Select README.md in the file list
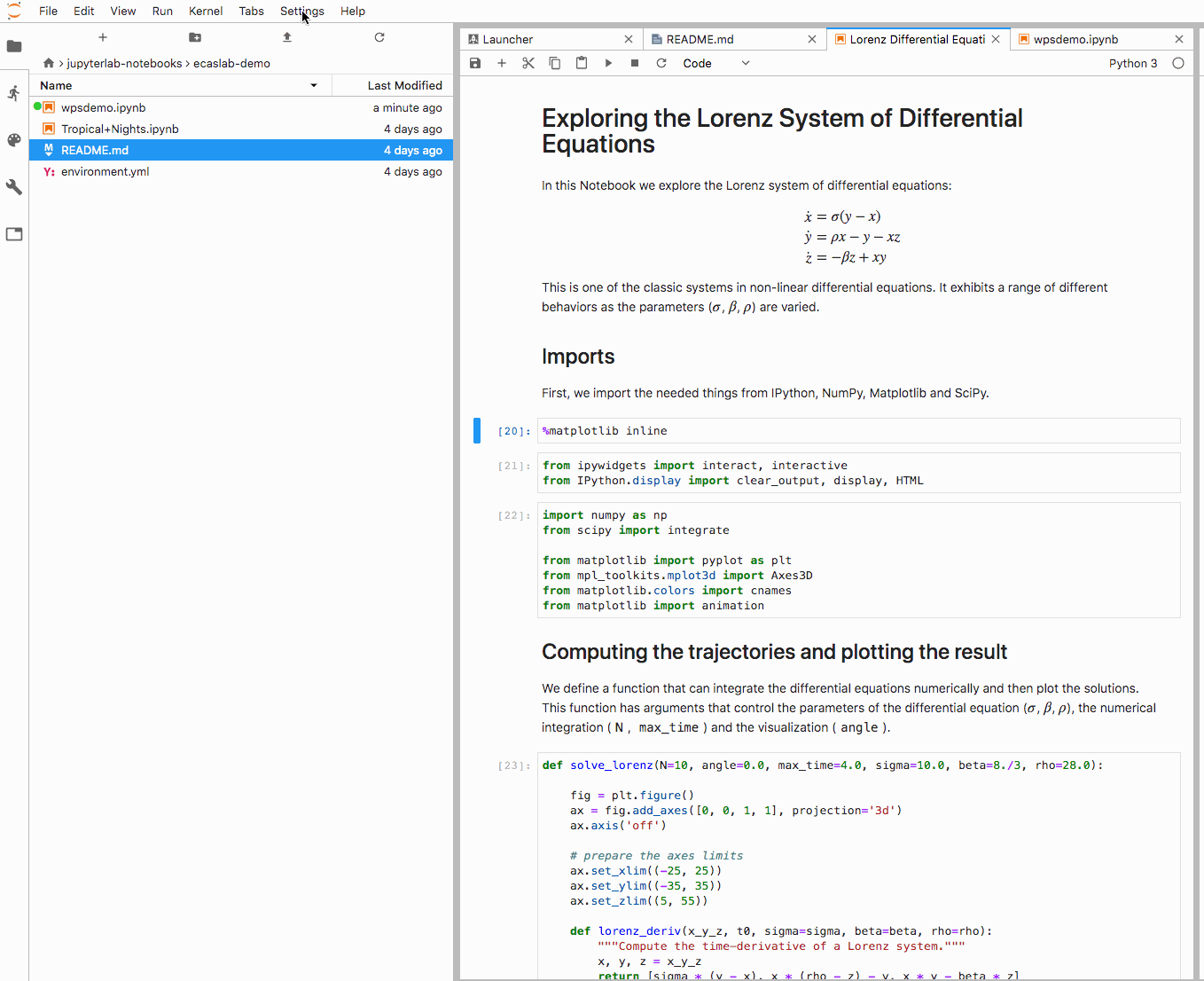 (x=241, y=150)
